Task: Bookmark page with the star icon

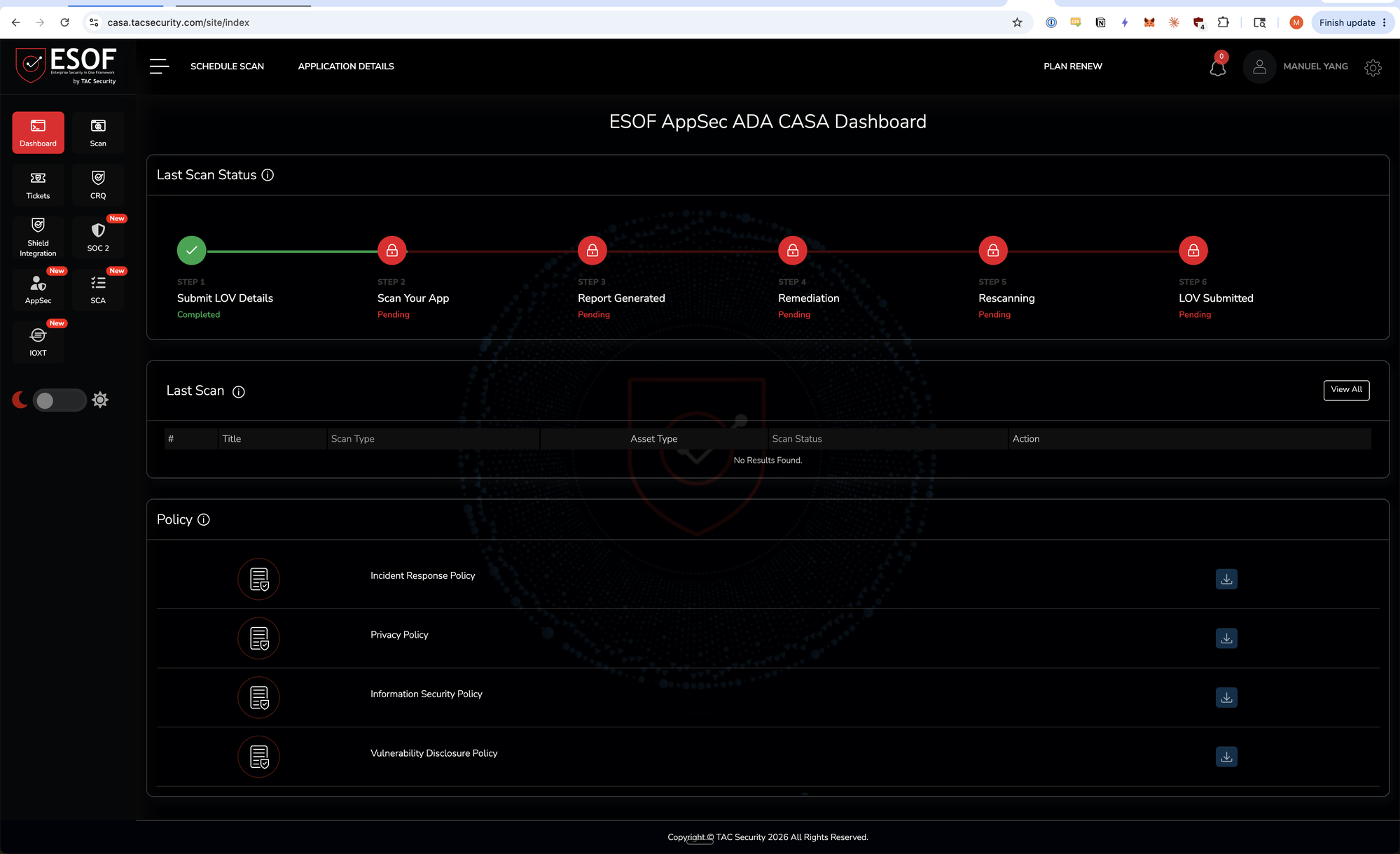Action: pos(1017,22)
